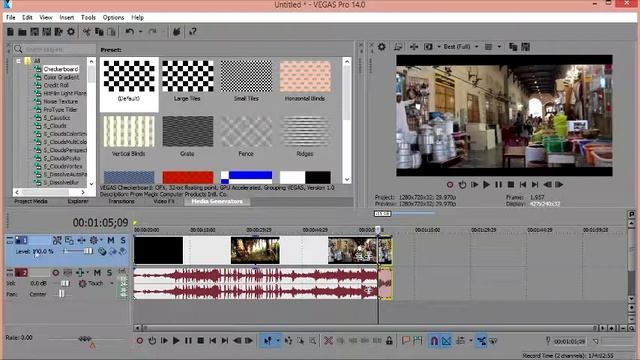Screen dimensions: 640x360
Task: Click the New Project toolbar icon
Action: pos(11,32)
